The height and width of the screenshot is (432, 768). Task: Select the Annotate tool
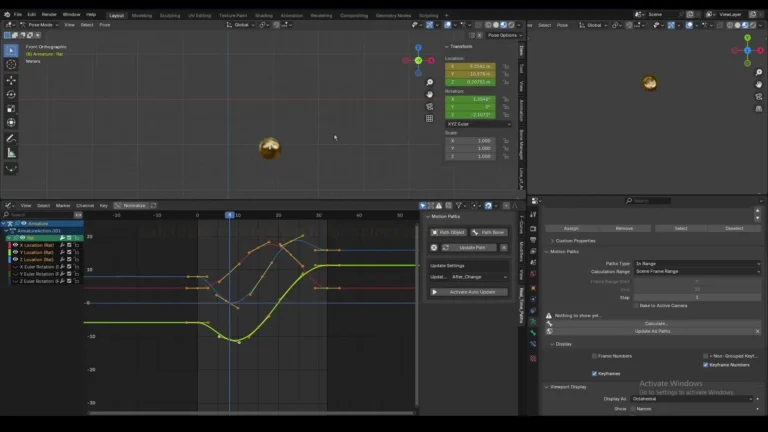click(x=11, y=139)
